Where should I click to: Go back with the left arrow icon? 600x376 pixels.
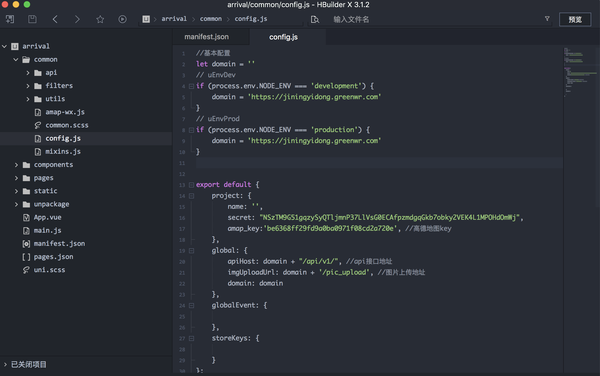click(55, 19)
